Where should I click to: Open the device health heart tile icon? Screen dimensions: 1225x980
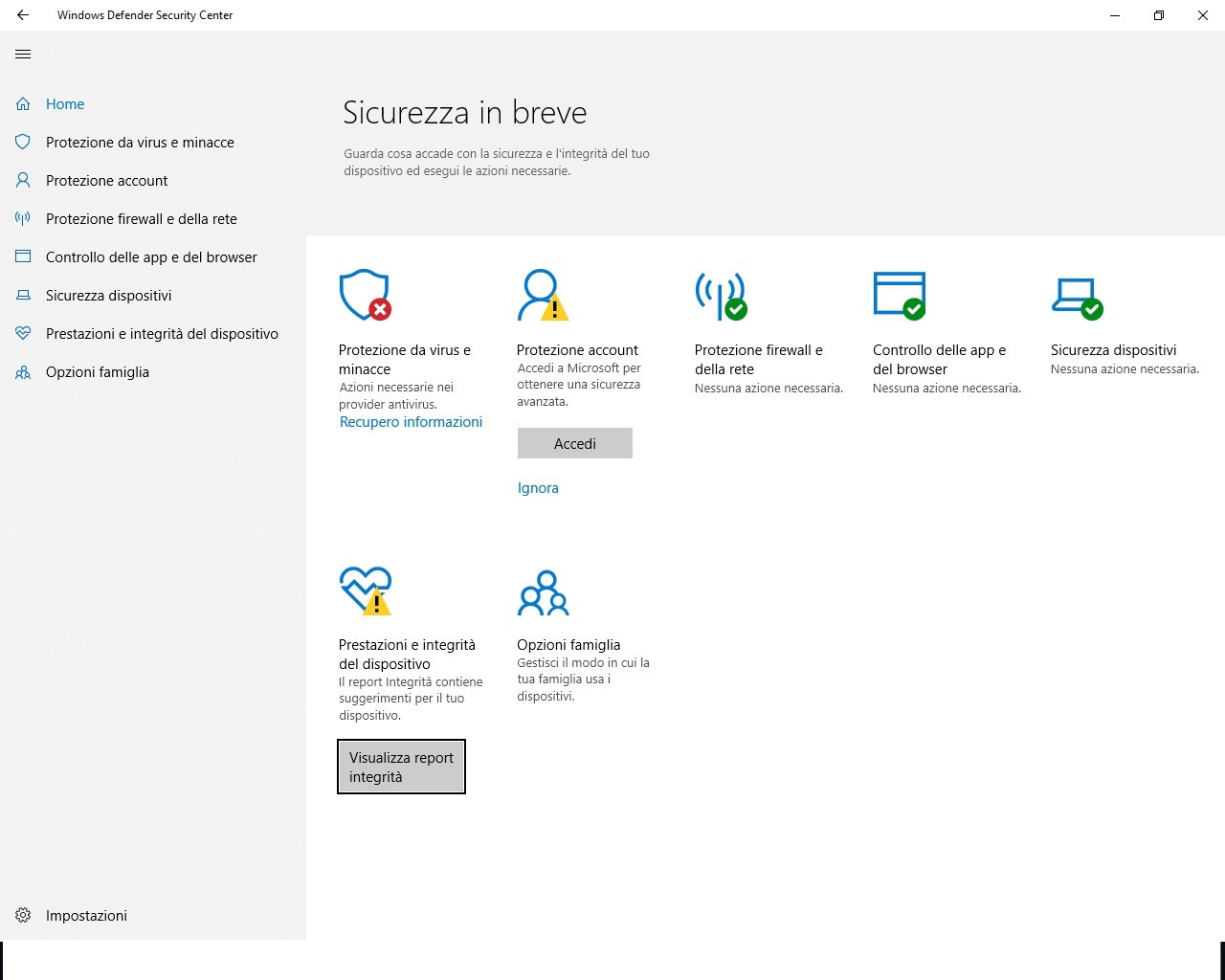[x=366, y=590]
